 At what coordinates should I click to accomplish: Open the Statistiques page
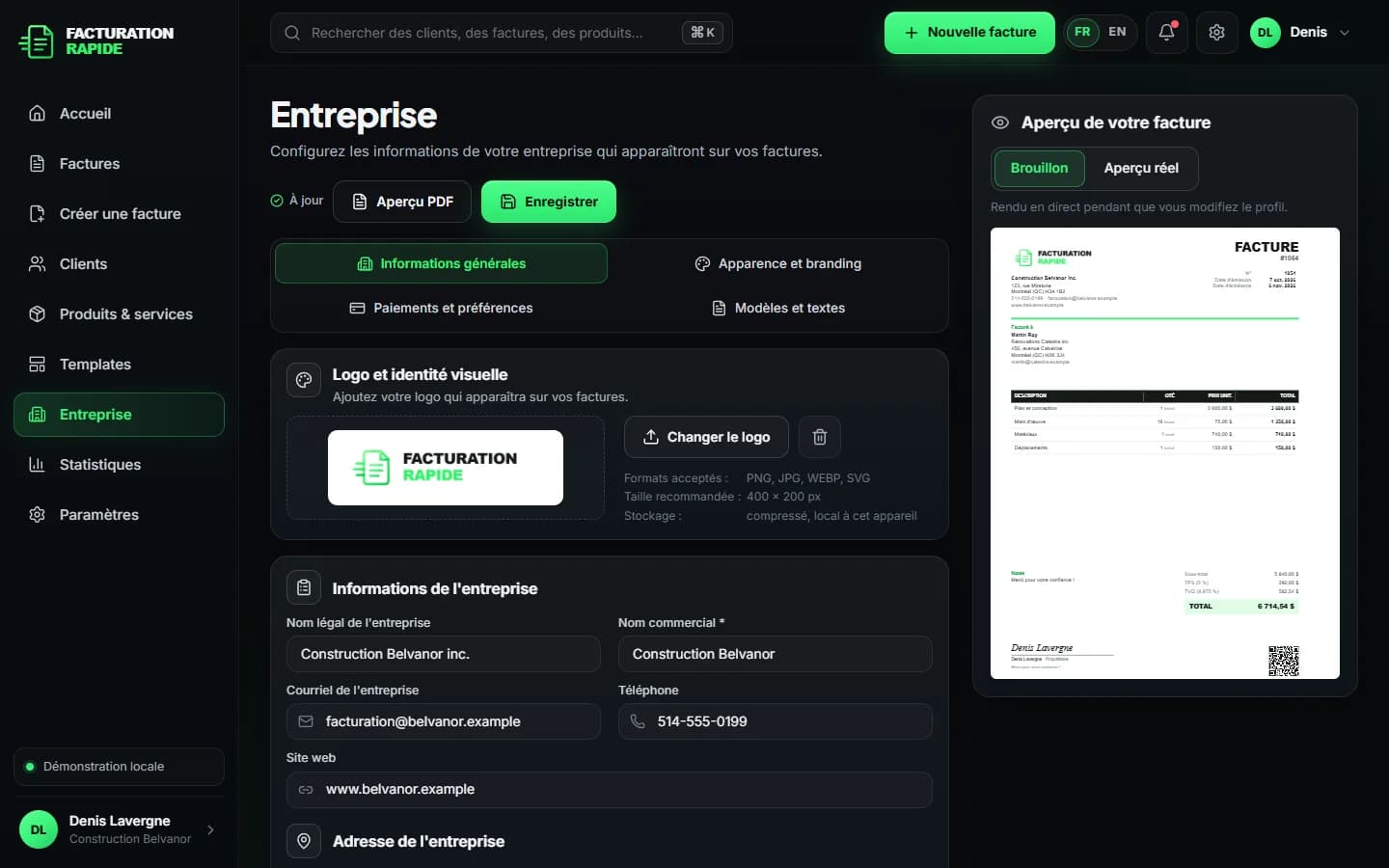pyautogui.click(x=119, y=465)
